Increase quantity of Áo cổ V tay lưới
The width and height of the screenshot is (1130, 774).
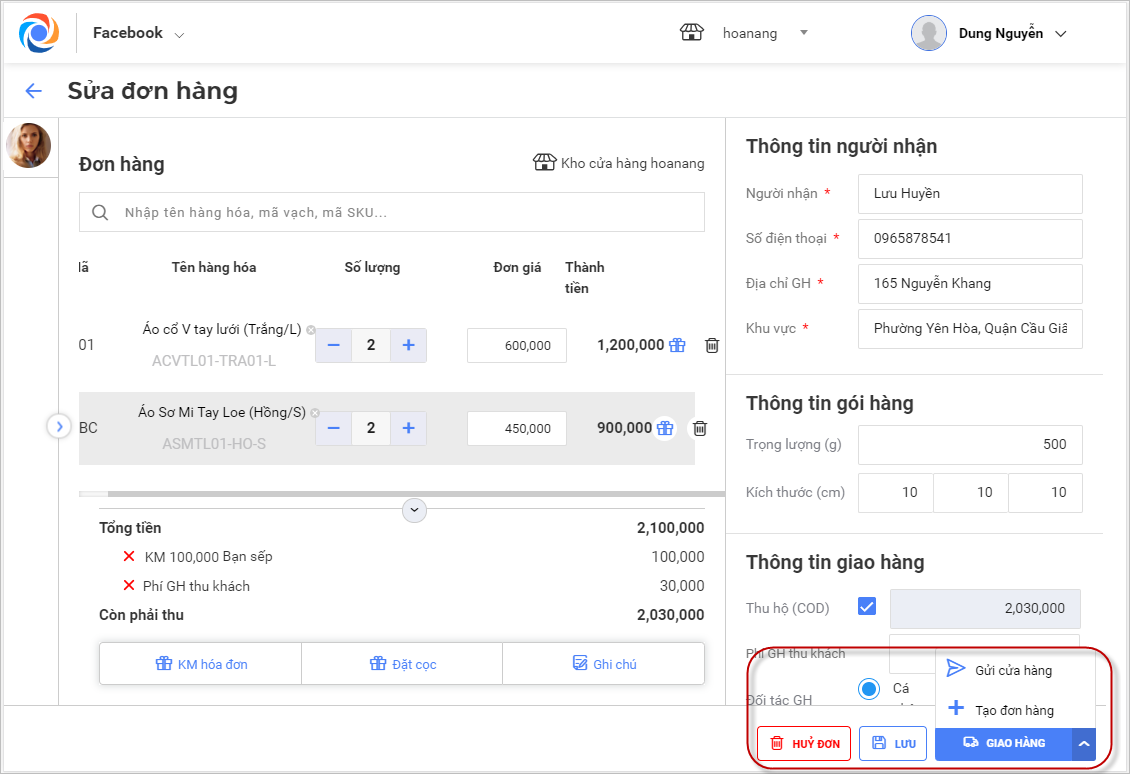tap(408, 345)
